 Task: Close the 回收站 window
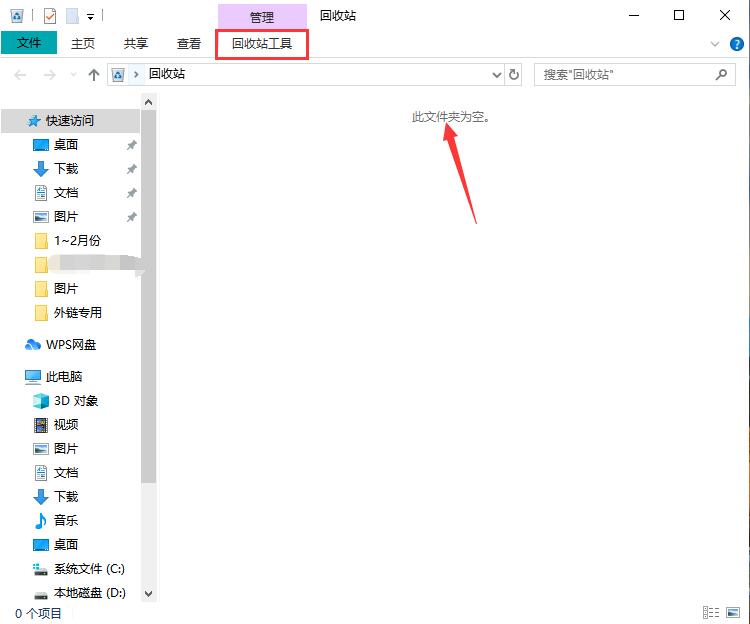point(725,15)
